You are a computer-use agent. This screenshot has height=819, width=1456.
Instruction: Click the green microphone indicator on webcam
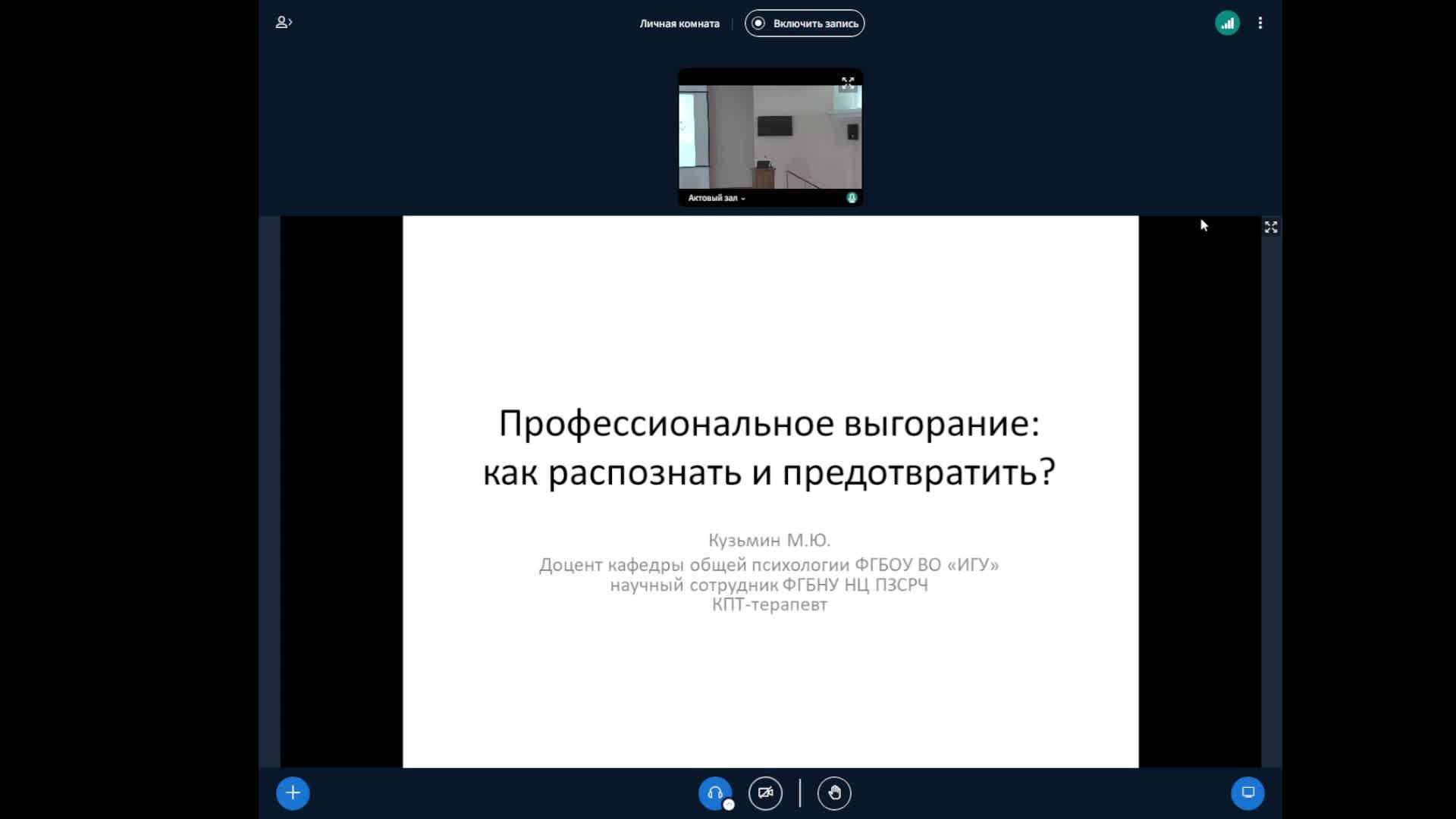click(x=852, y=198)
